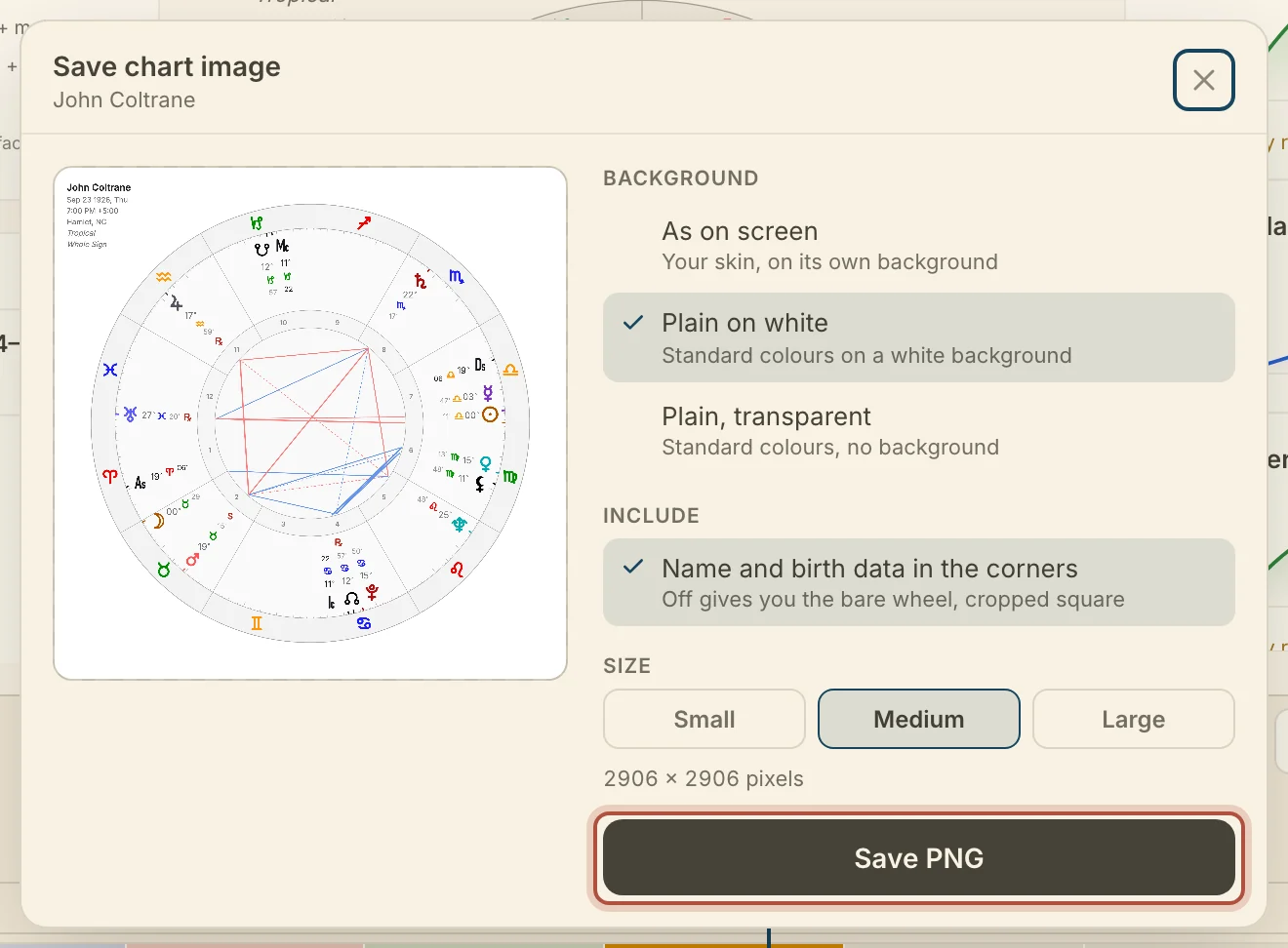1288x948 pixels.
Task: Pick the Small size button
Action: (x=704, y=719)
